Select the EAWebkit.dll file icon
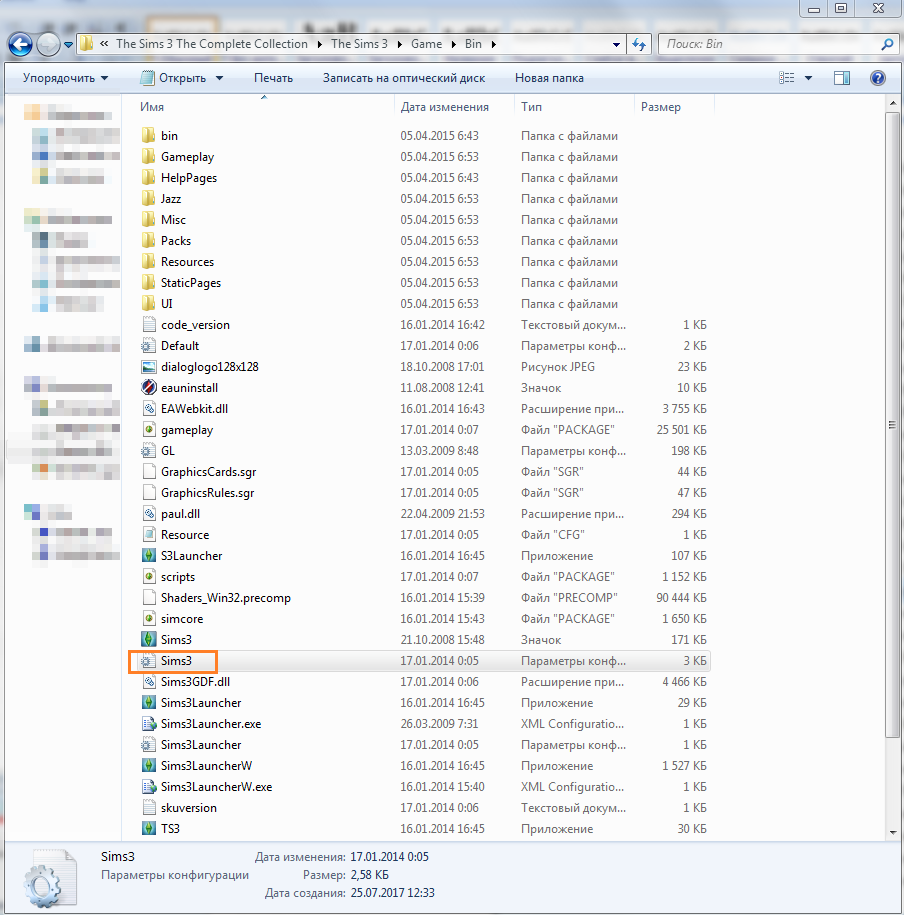The image size is (904, 915). pos(149,409)
